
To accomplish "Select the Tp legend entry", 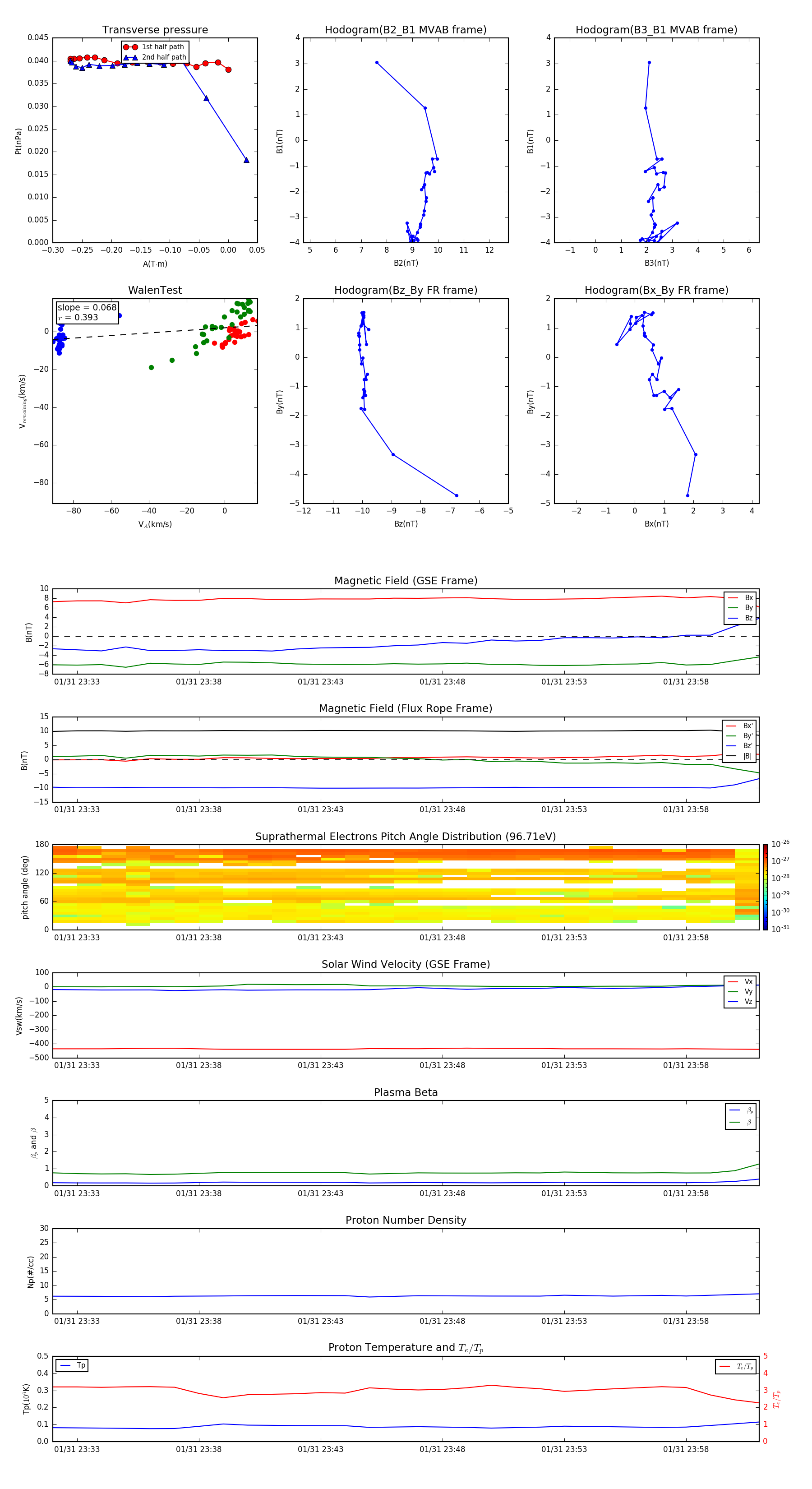I will click(x=72, y=1365).
